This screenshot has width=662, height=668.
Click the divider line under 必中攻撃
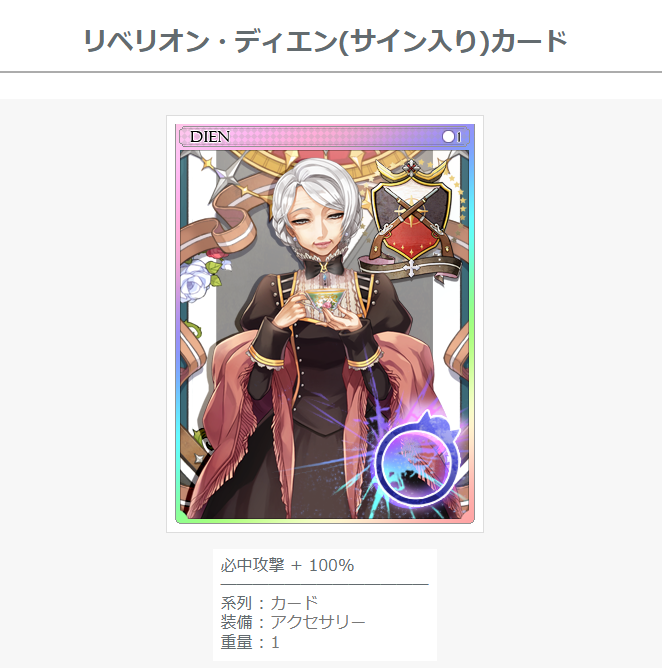pos(325,584)
